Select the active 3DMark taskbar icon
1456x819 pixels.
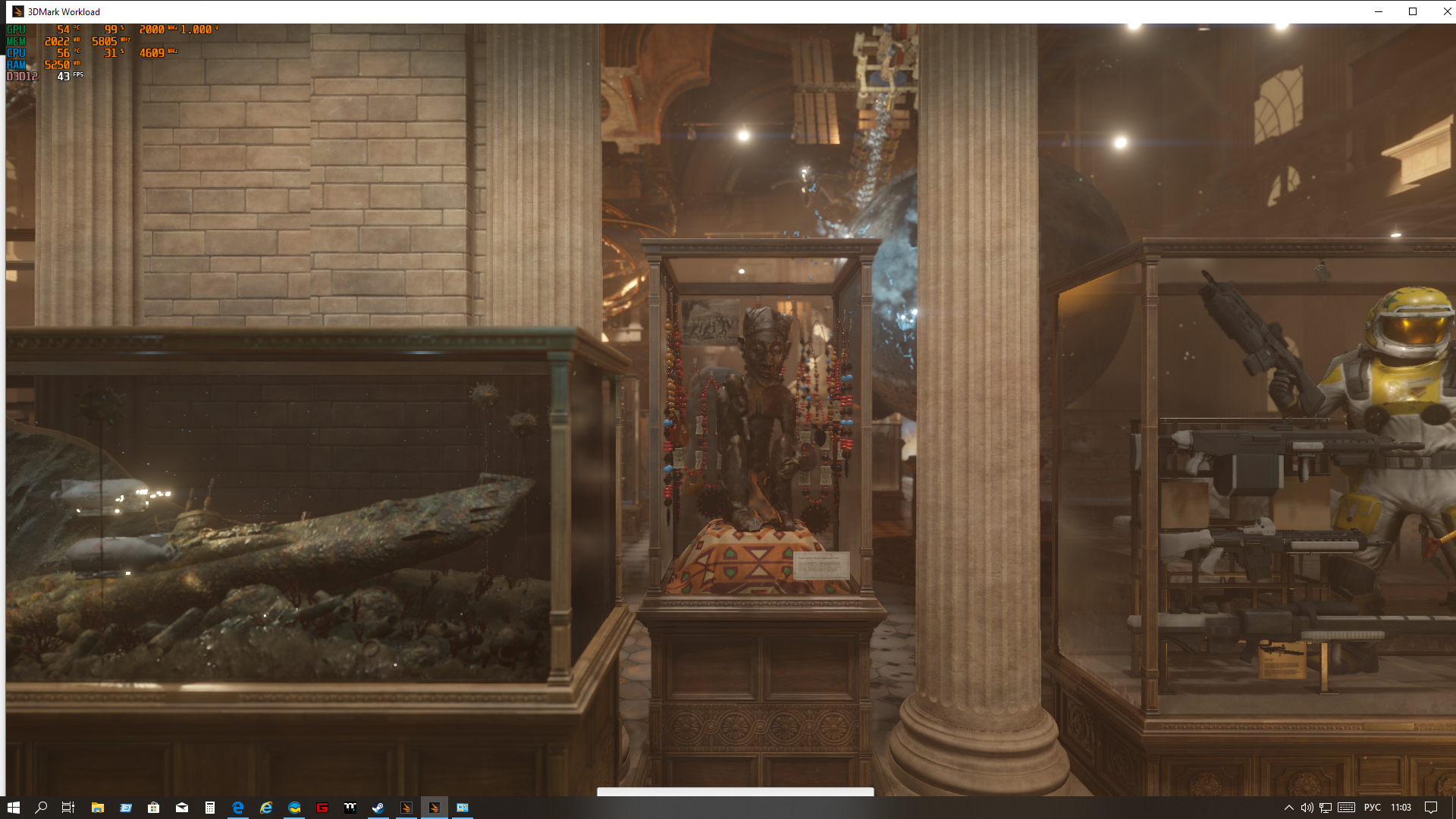click(x=435, y=808)
